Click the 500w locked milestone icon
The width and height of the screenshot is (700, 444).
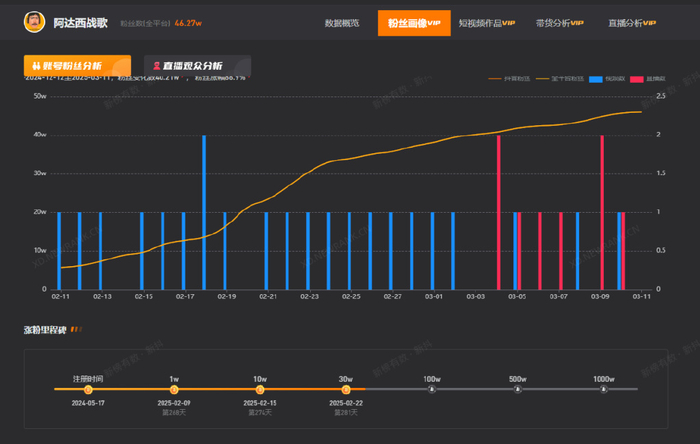point(517,390)
